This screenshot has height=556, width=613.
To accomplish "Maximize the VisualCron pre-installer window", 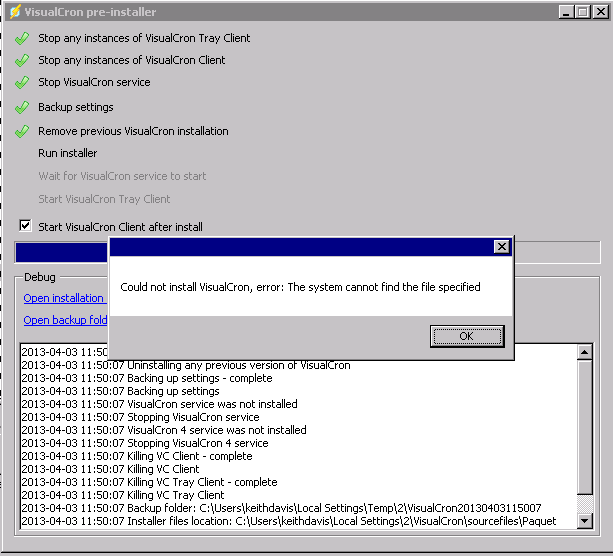I will click(582, 12).
